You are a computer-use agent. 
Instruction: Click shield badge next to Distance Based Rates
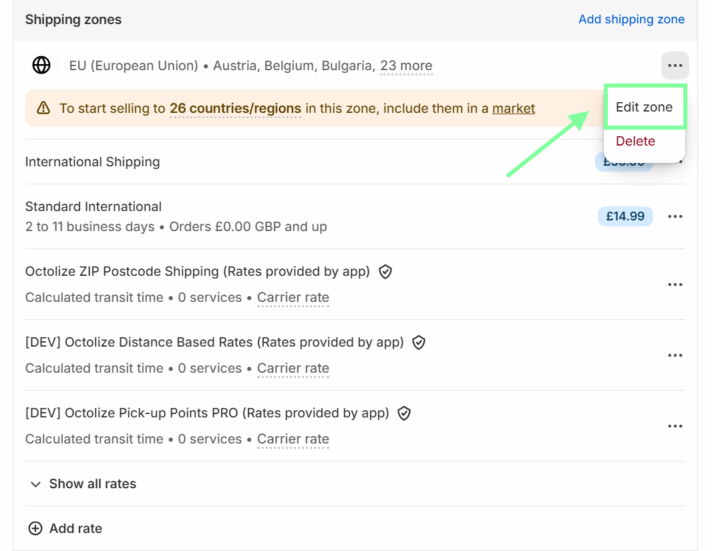click(x=419, y=342)
